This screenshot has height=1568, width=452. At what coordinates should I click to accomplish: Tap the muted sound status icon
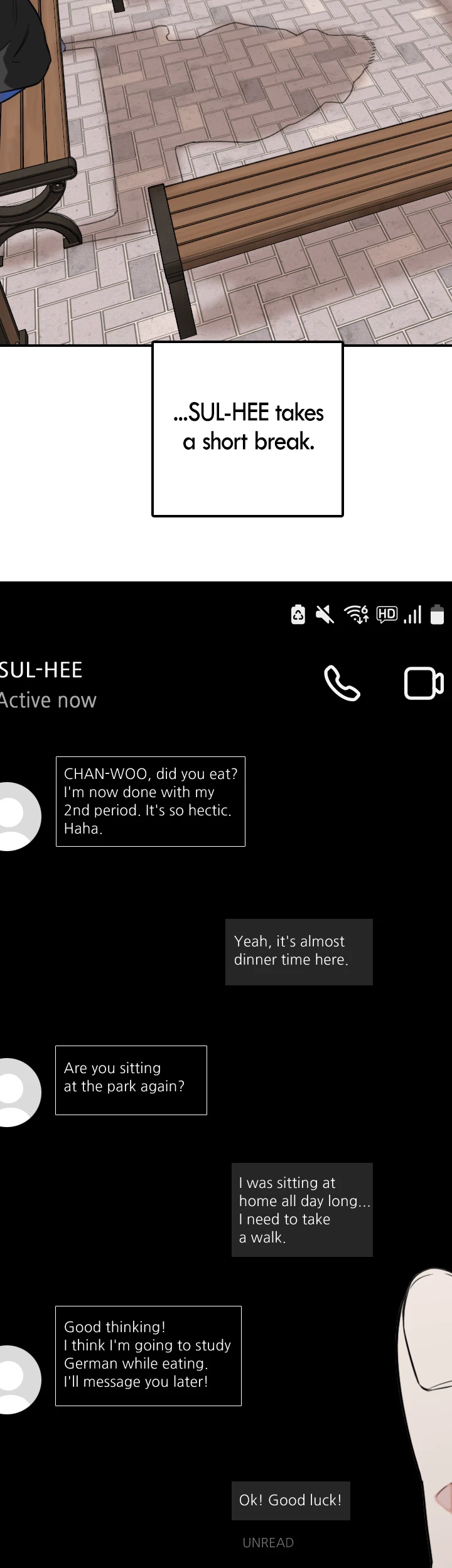point(325,615)
